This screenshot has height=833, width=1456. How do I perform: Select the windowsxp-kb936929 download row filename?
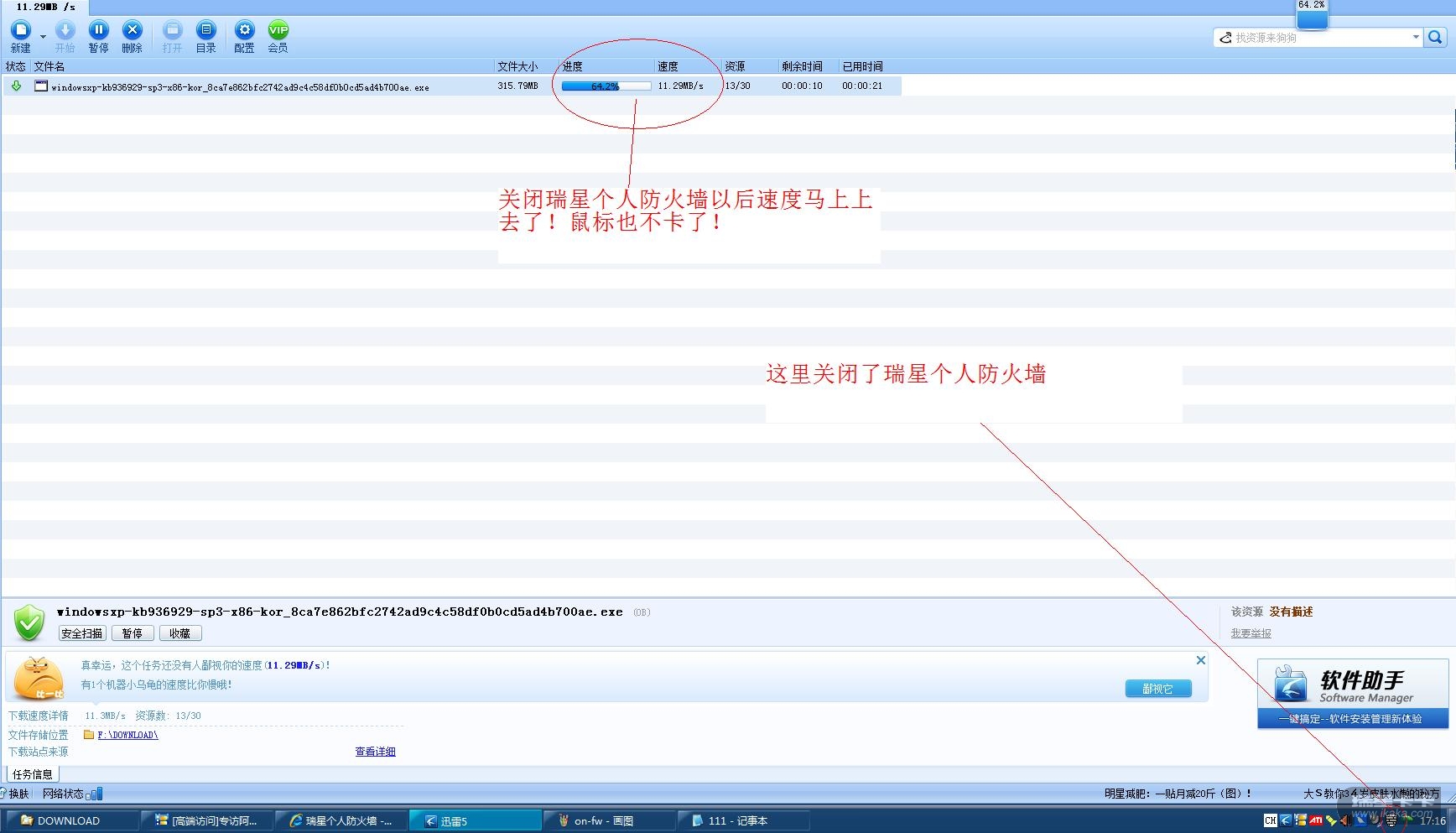[240, 86]
